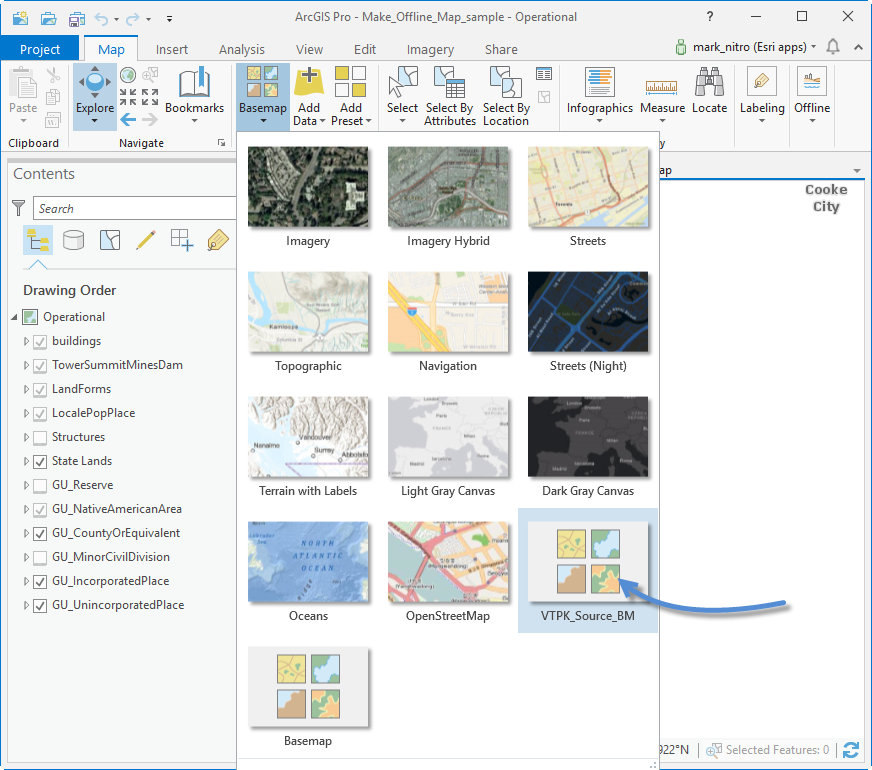Image resolution: width=872 pixels, height=770 pixels.
Task: Open the notifications bell
Action: tap(833, 47)
